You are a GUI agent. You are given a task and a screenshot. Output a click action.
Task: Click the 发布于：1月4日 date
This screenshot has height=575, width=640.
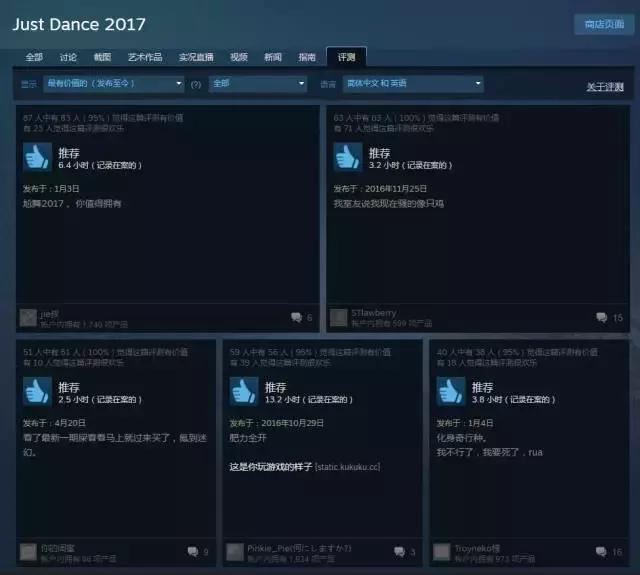pos(464,423)
